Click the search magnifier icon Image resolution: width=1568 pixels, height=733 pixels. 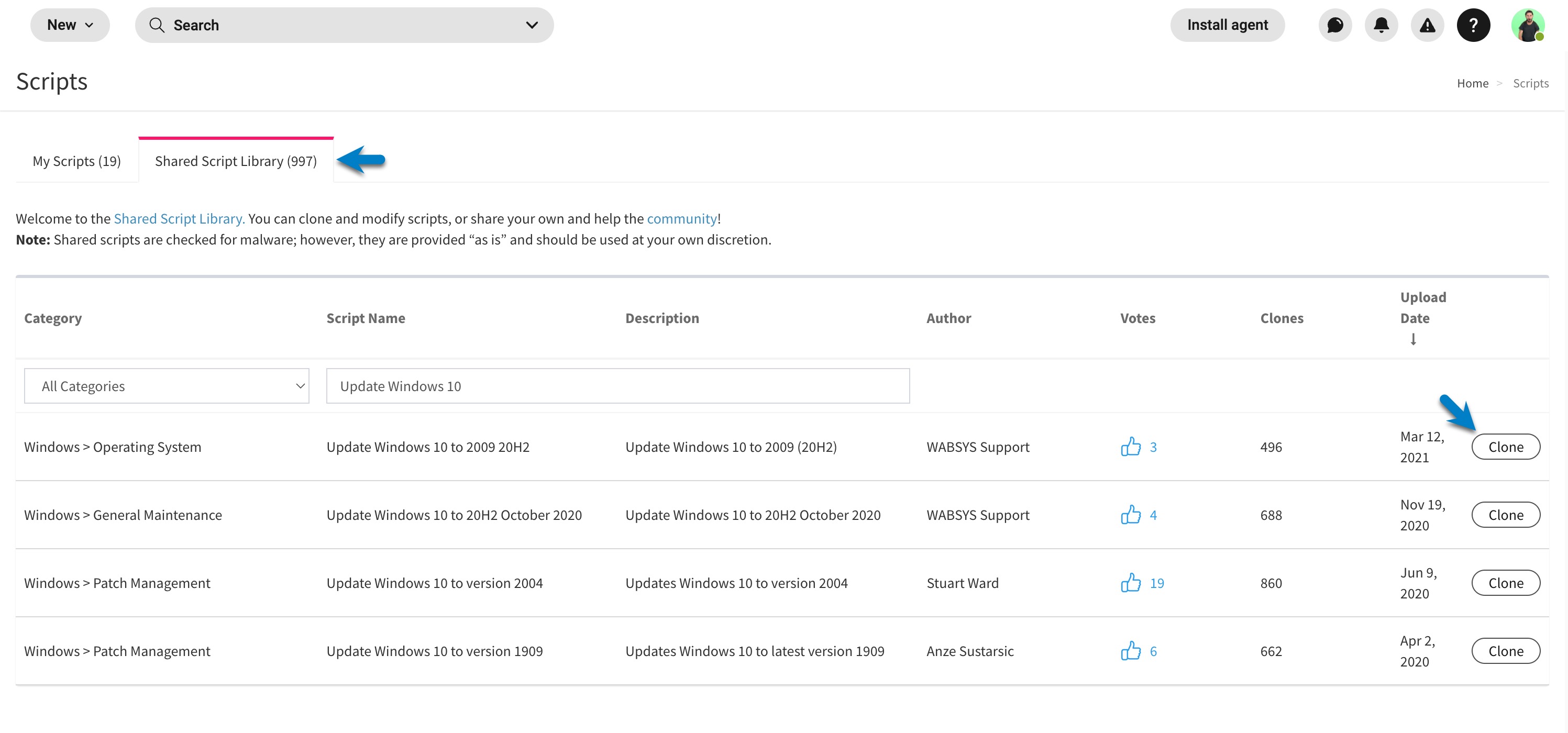(x=157, y=25)
